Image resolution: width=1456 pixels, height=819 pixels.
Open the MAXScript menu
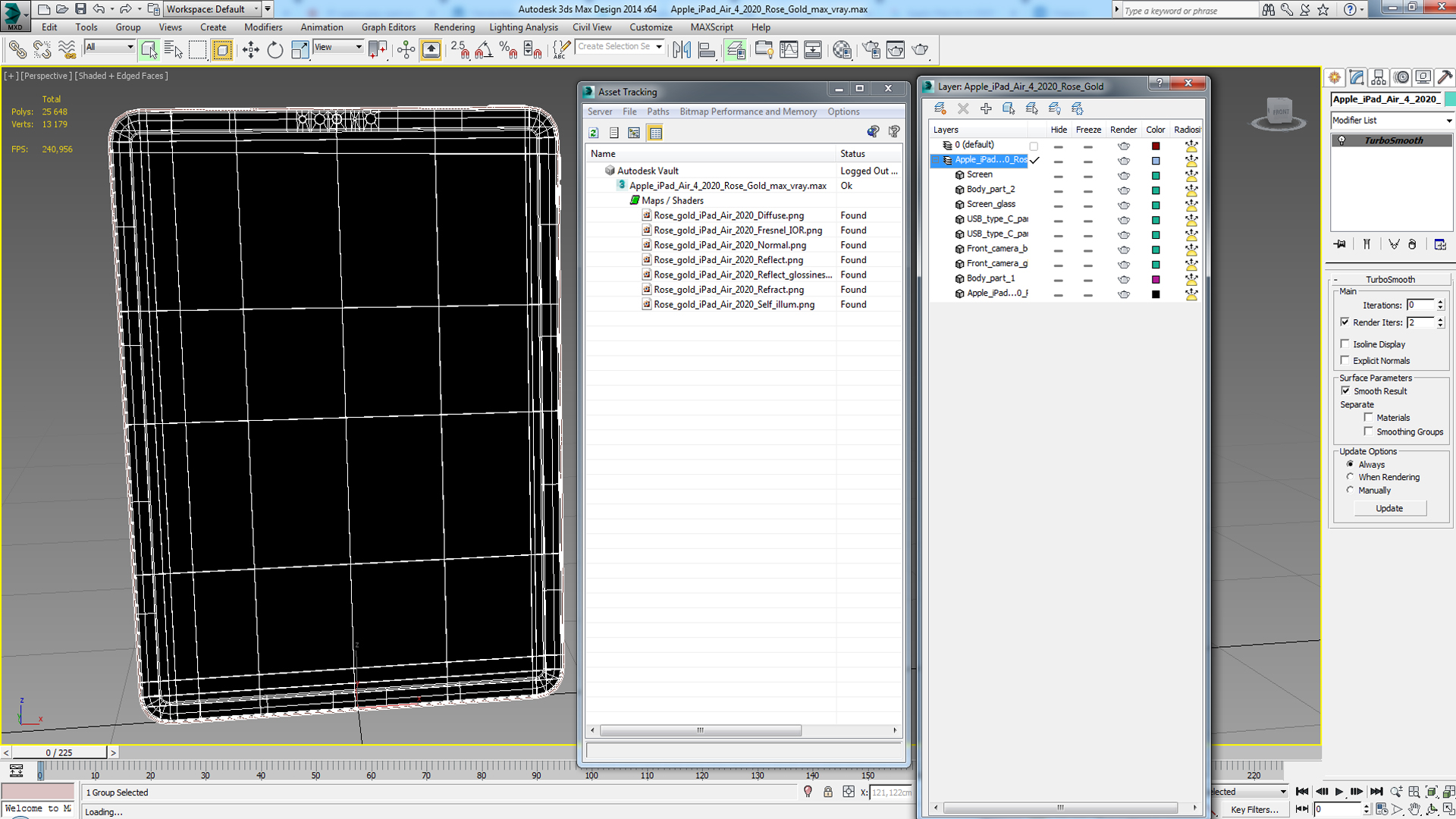[x=711, y=27]
